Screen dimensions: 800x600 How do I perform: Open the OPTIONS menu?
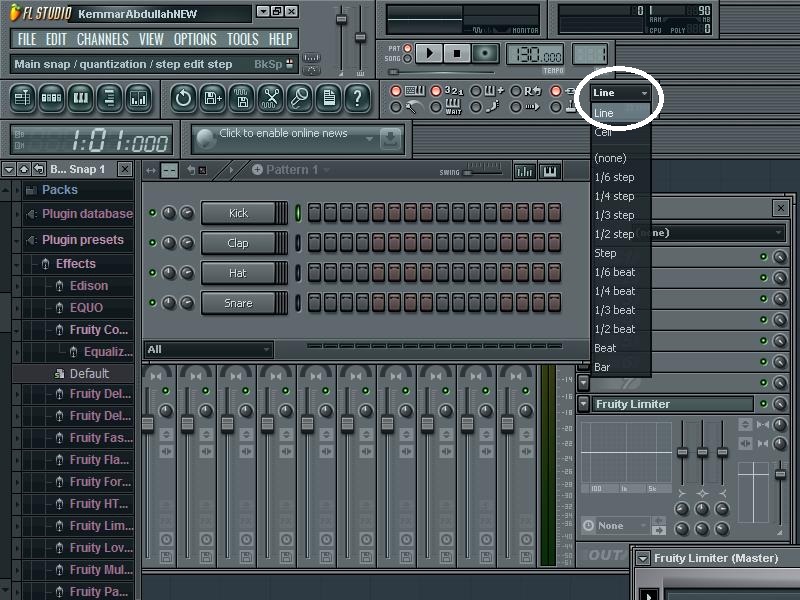[195, 39]
